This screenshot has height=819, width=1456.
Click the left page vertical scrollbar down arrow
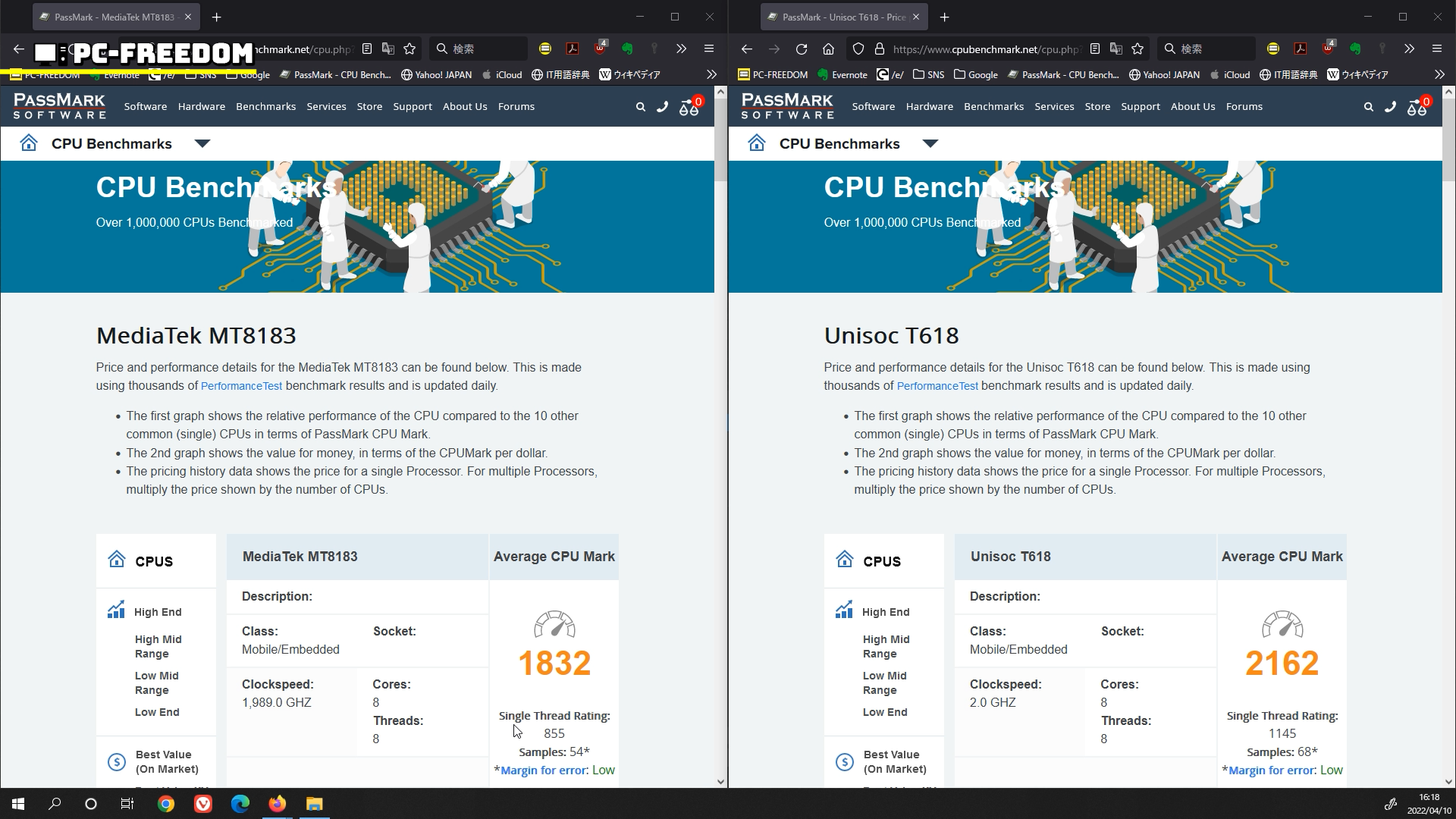pos(720,782)
